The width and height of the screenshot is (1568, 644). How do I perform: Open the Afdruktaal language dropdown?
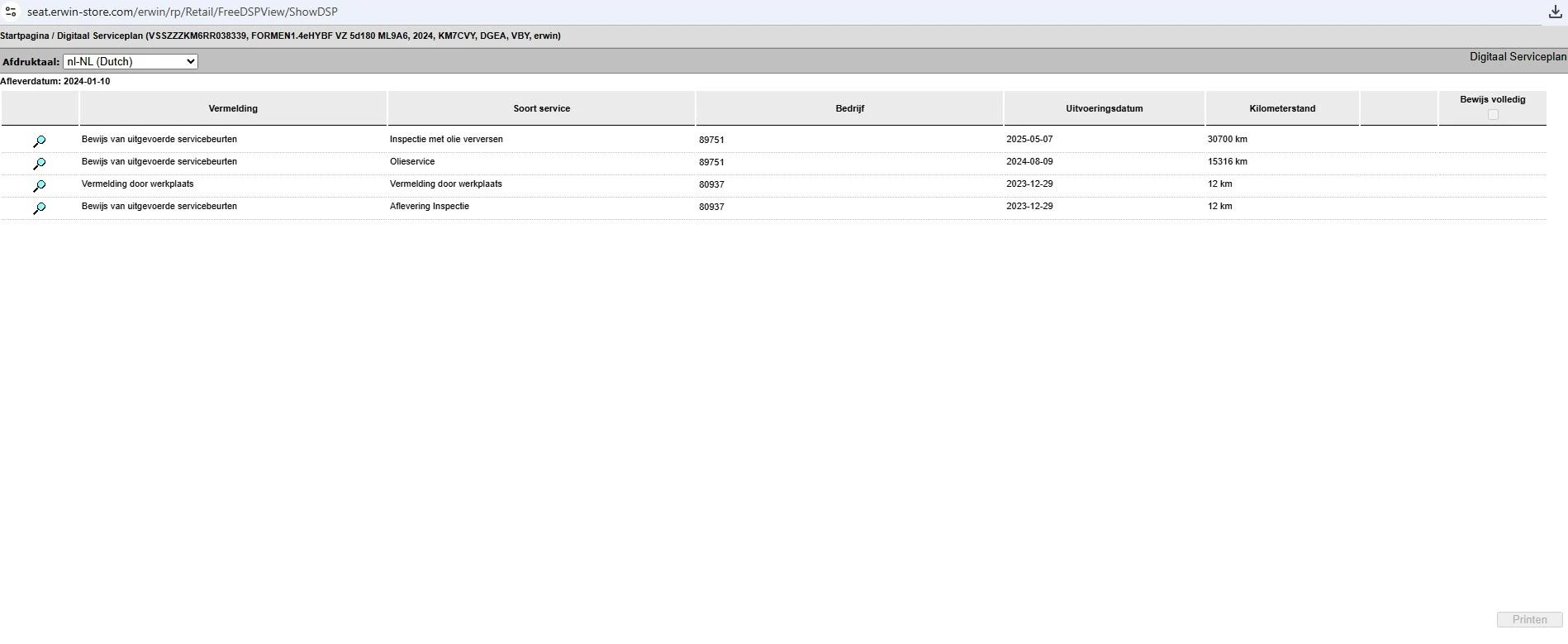tap(131, 61)
